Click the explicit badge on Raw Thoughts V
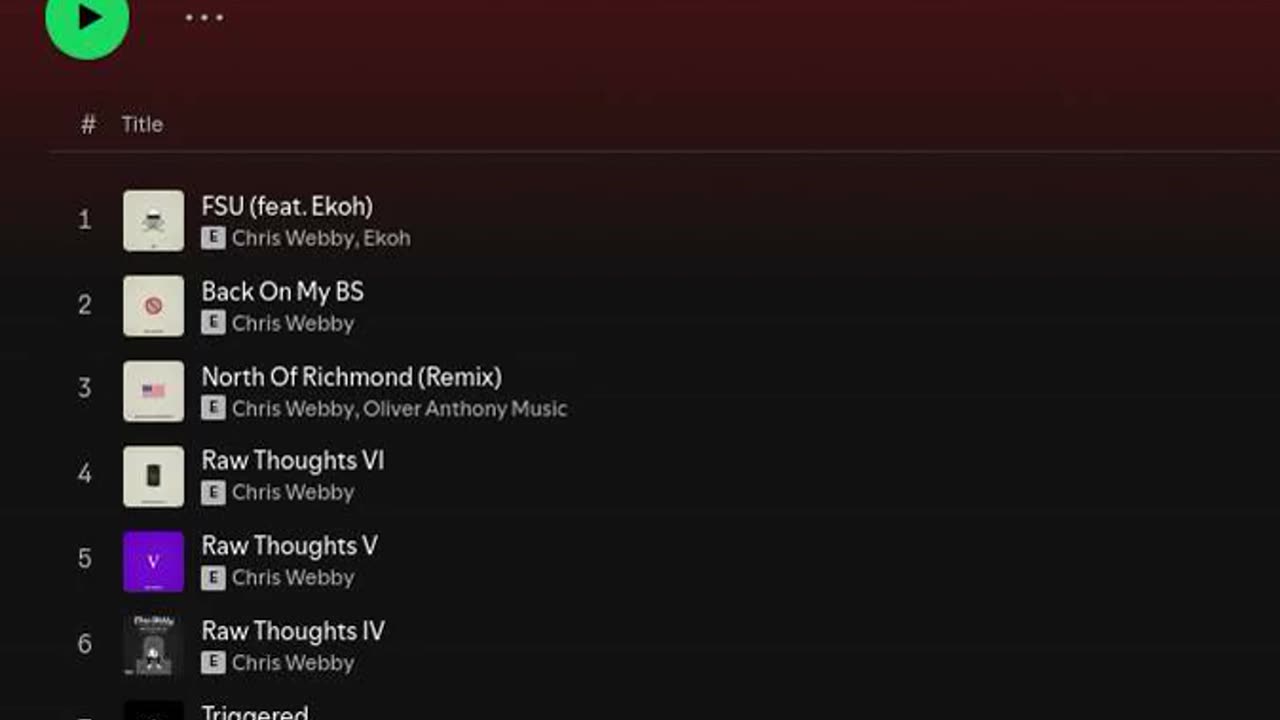 coord(212,577)
